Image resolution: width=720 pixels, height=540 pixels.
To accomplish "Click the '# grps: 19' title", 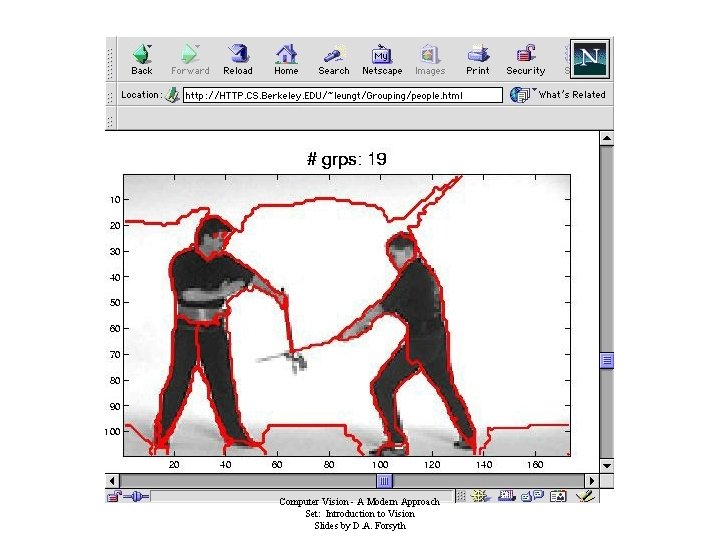I will [347, 159].
